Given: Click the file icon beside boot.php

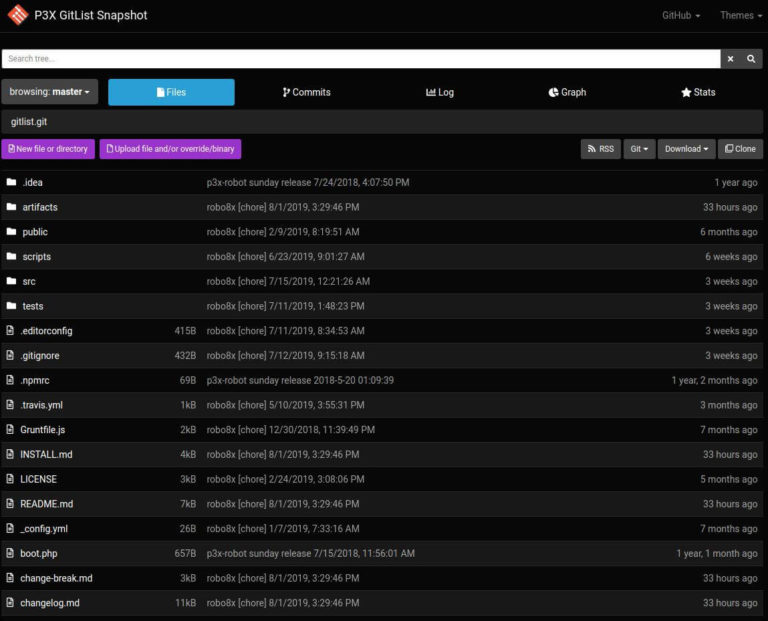Looking at the screenshot, I should point(10,553).
